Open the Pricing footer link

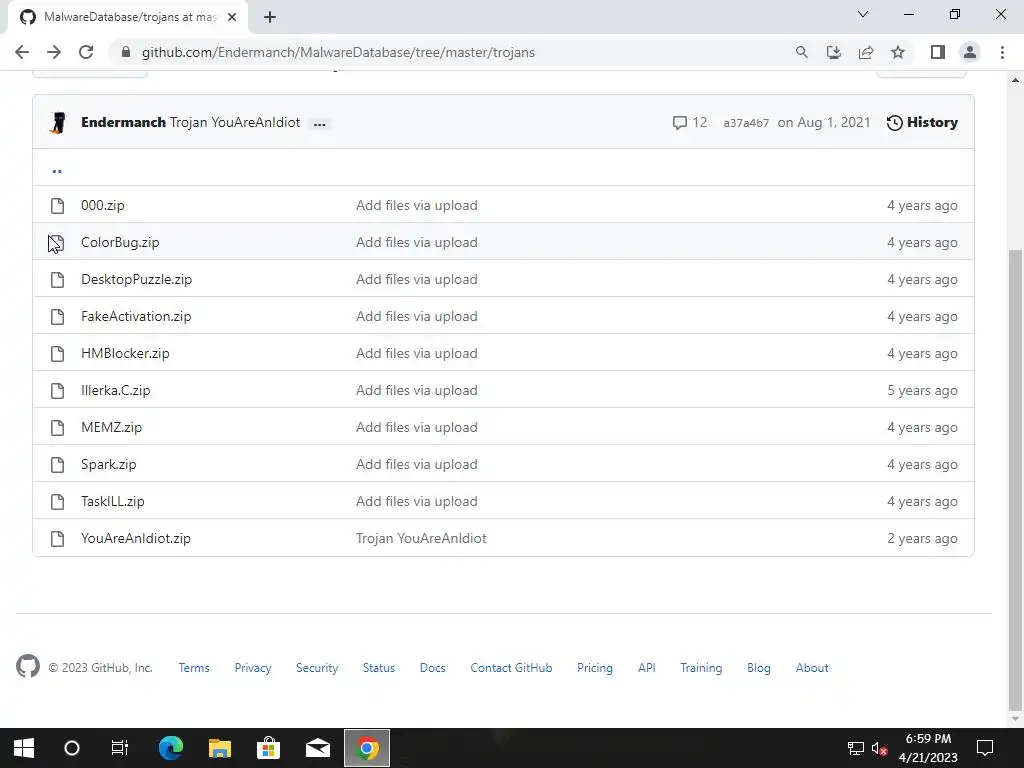point(595,667)
